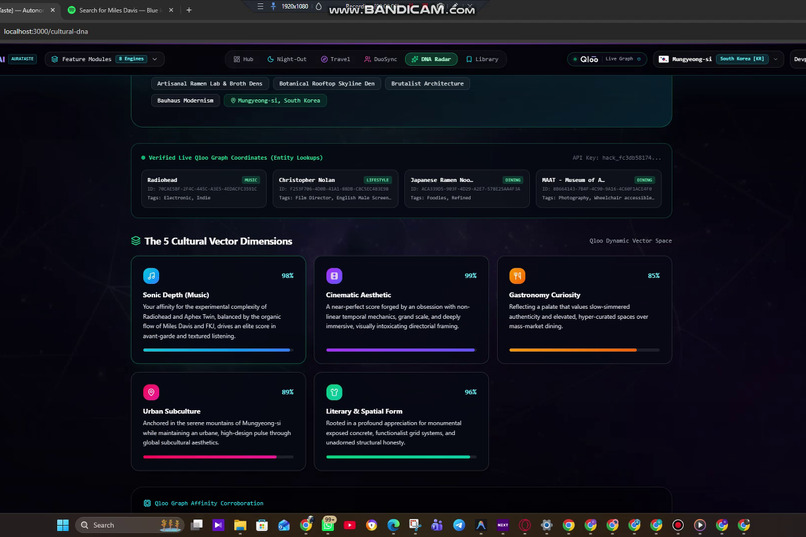806x537 pixels.
Task: Click the 85% score on Gastronomy Curiosity
Action: [x=653, y=275]
